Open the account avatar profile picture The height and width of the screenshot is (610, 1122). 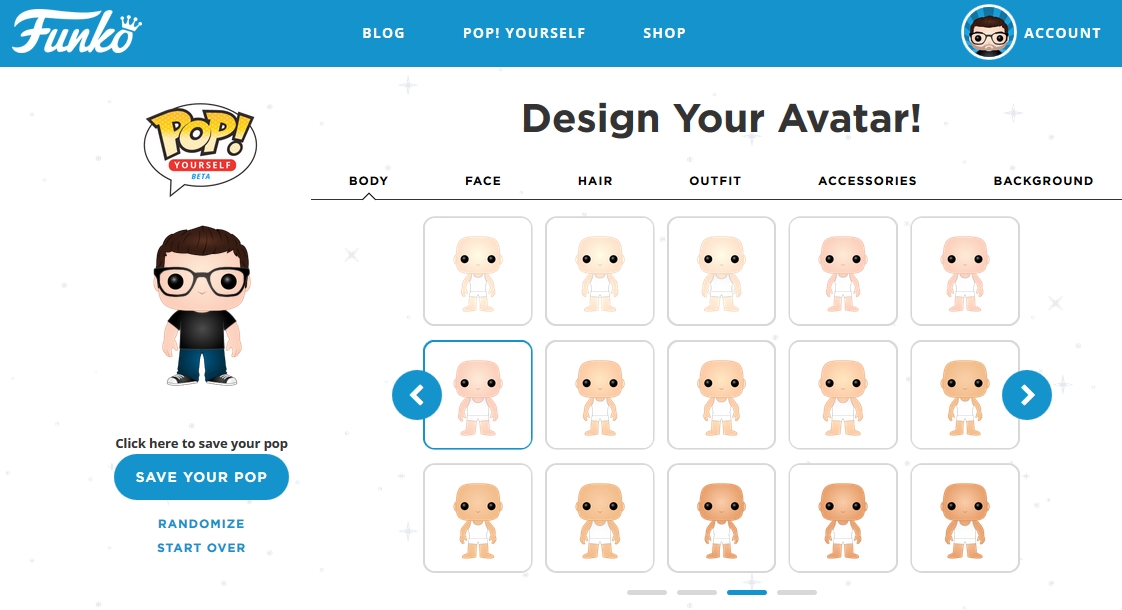click(x=988, y=32)
